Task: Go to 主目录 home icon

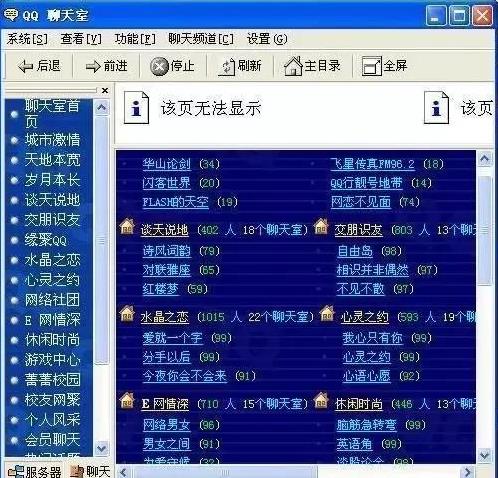Action: [293, 66]
